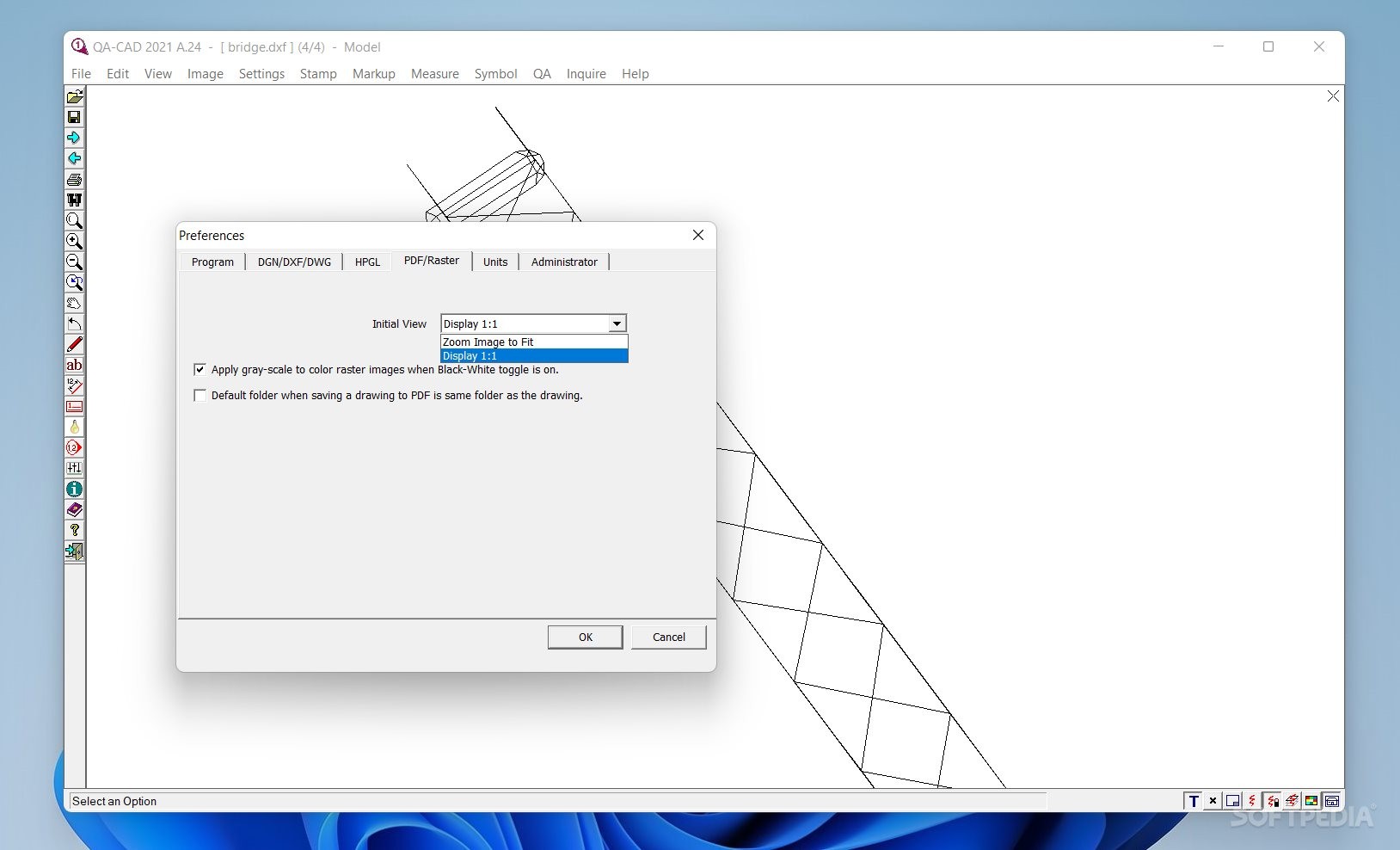Choose 'Zoom Image to Fit' option

pos(534,342)
